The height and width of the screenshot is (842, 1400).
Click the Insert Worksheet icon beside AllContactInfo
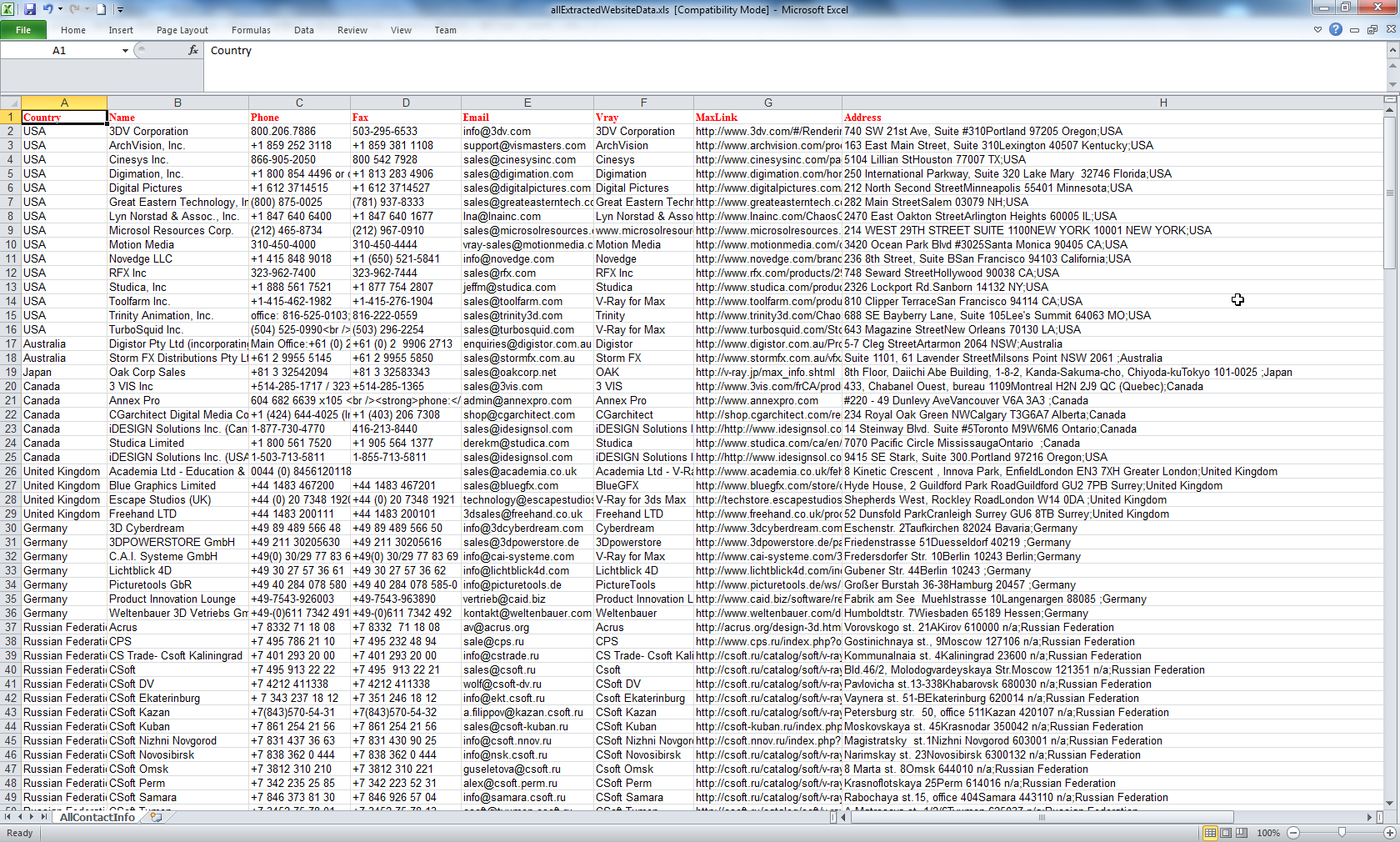point(156,817)
